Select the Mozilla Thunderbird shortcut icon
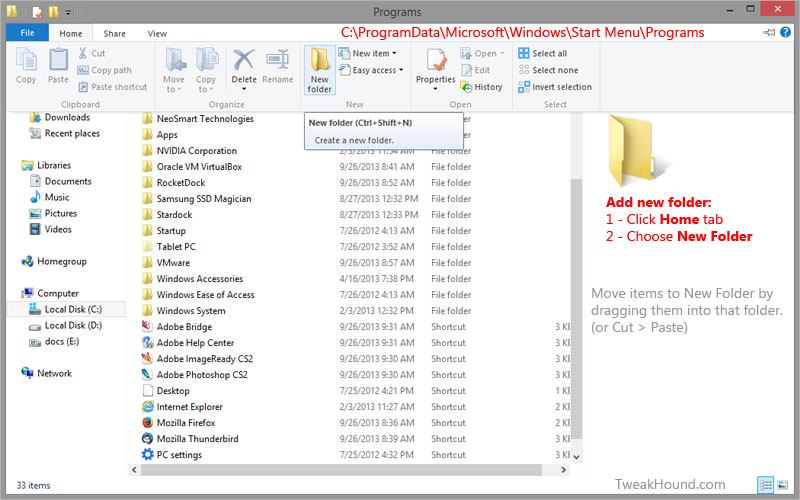 (147, 439)
